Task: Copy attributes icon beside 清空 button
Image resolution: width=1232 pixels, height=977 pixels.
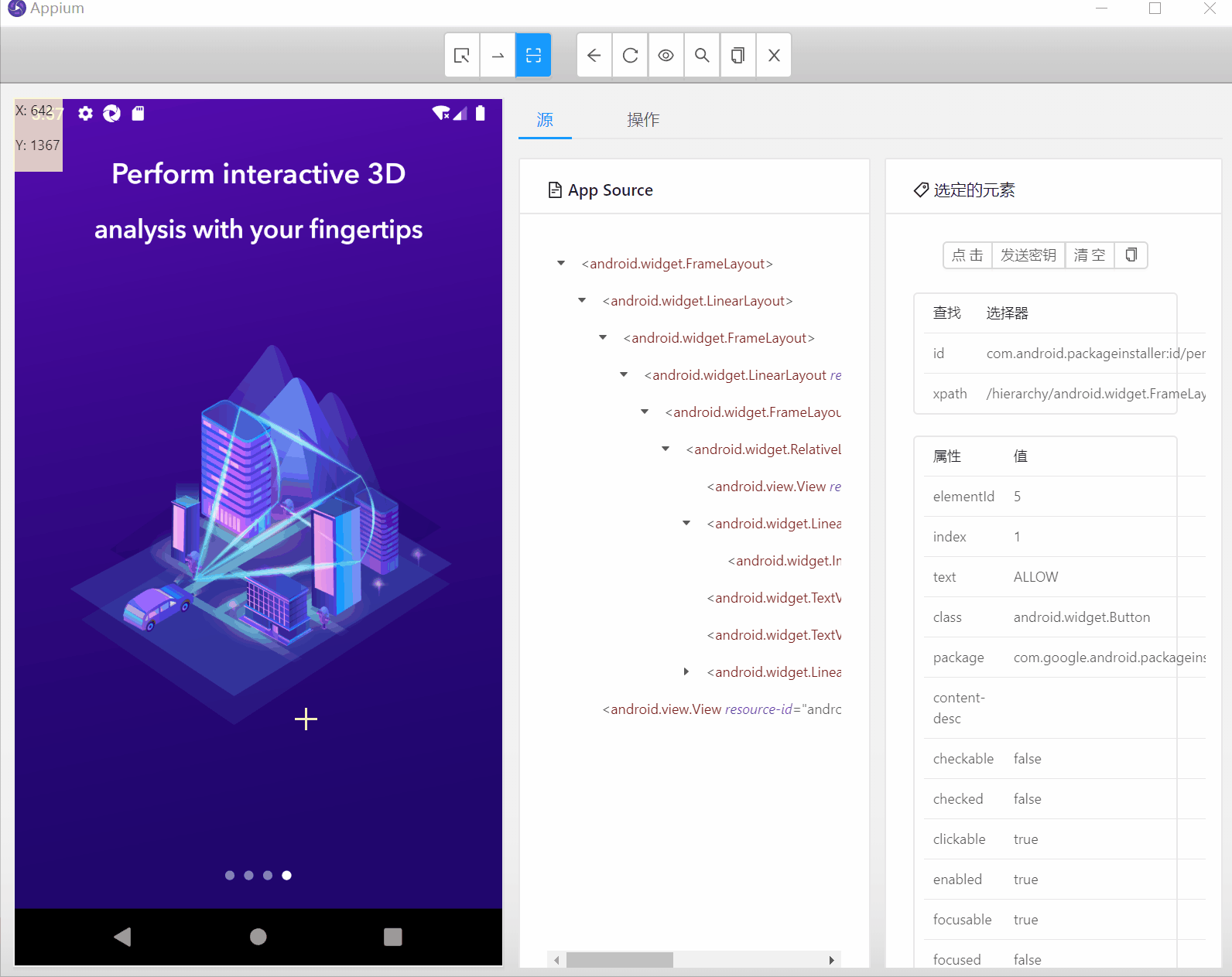Action: [x=1131, y=254]
